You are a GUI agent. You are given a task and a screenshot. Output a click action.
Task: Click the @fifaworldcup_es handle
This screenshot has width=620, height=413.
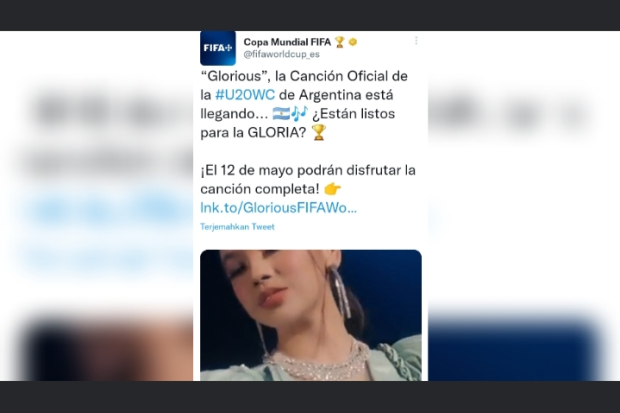[x=282, y=54]
